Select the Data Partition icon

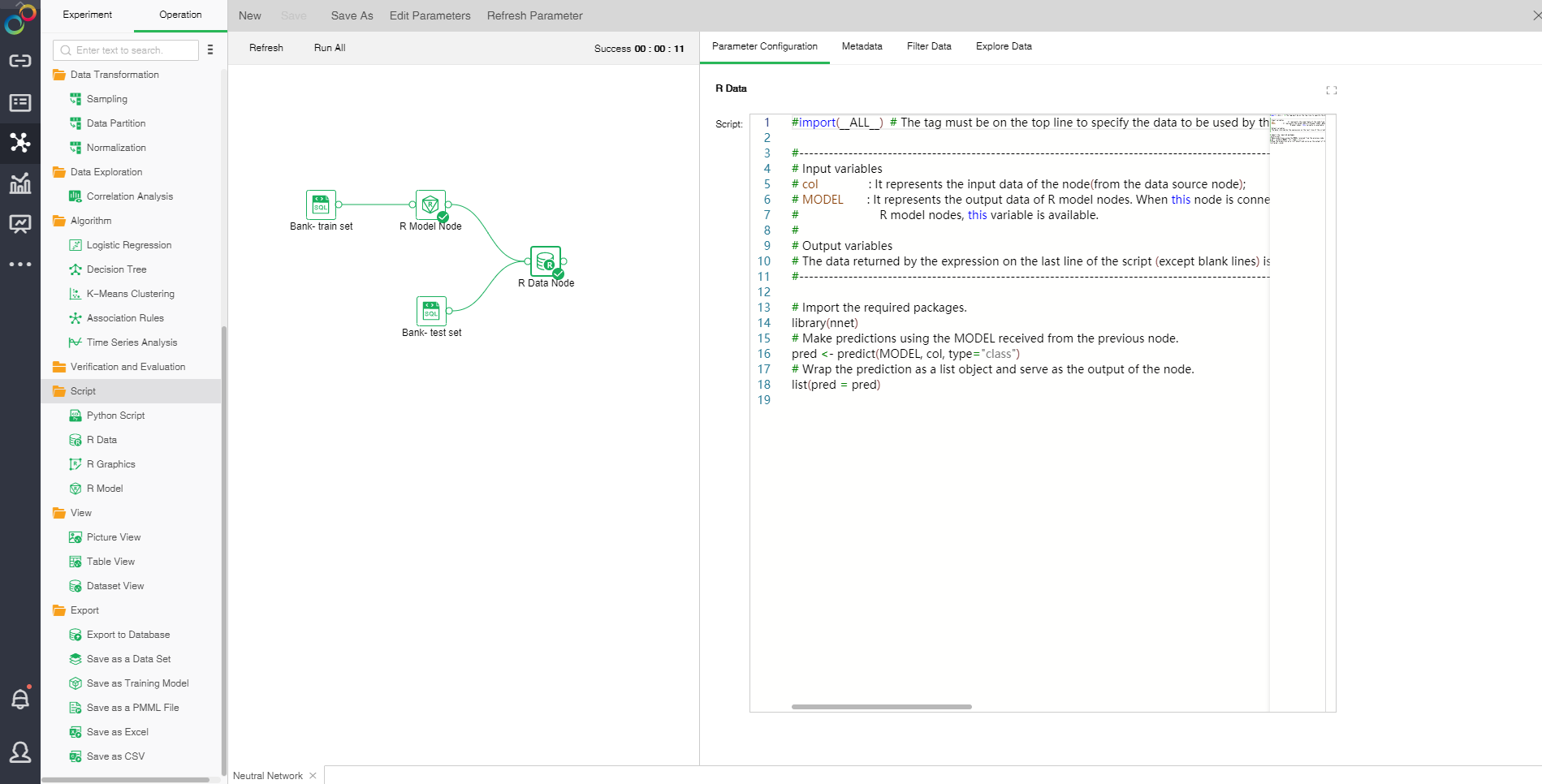pos(76,123)
